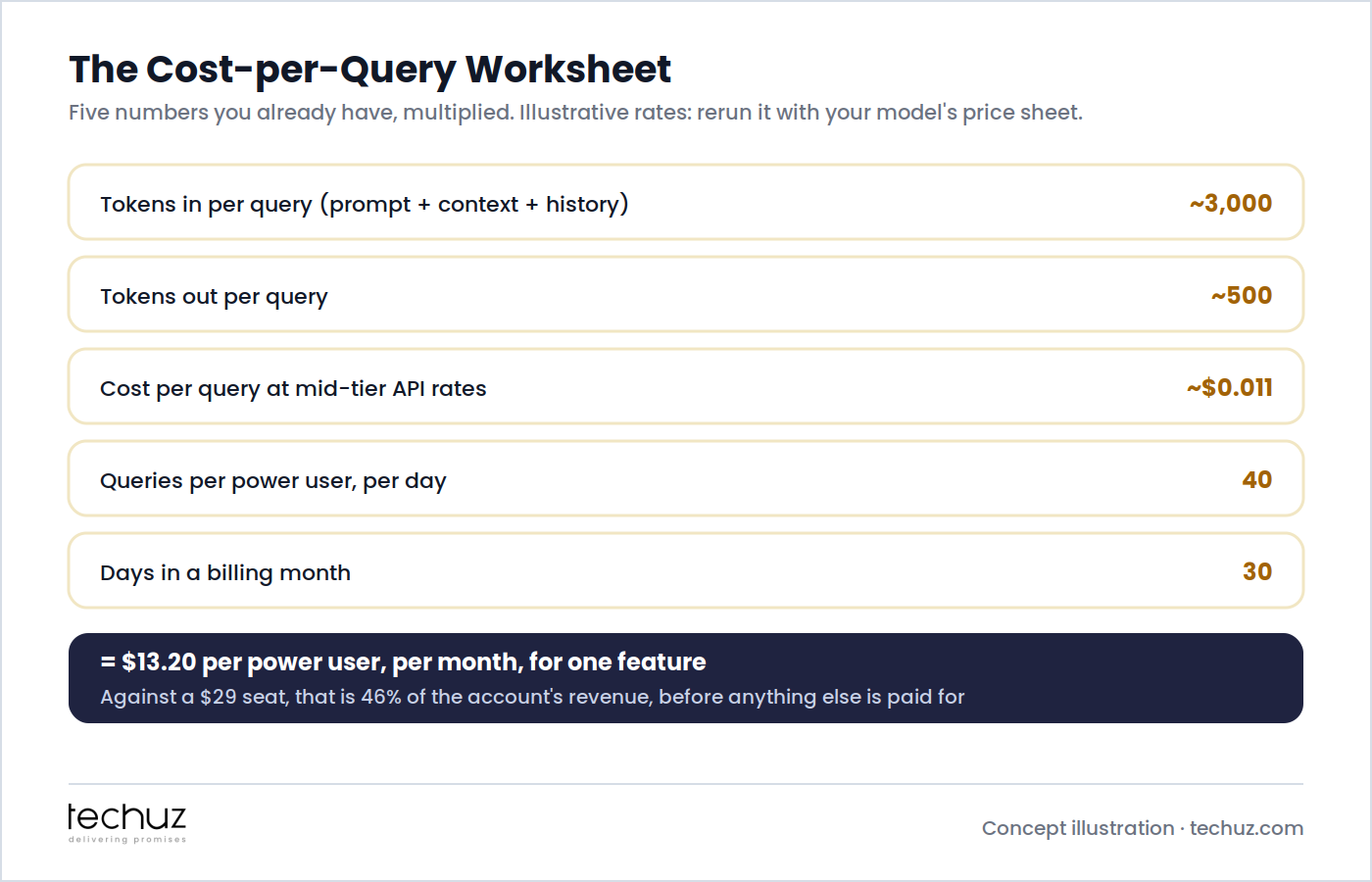This screenshot has width=1372, height=882.
Task: Click the title 'The Cost-per-Query Worksheet'
Action: [369, 70]
